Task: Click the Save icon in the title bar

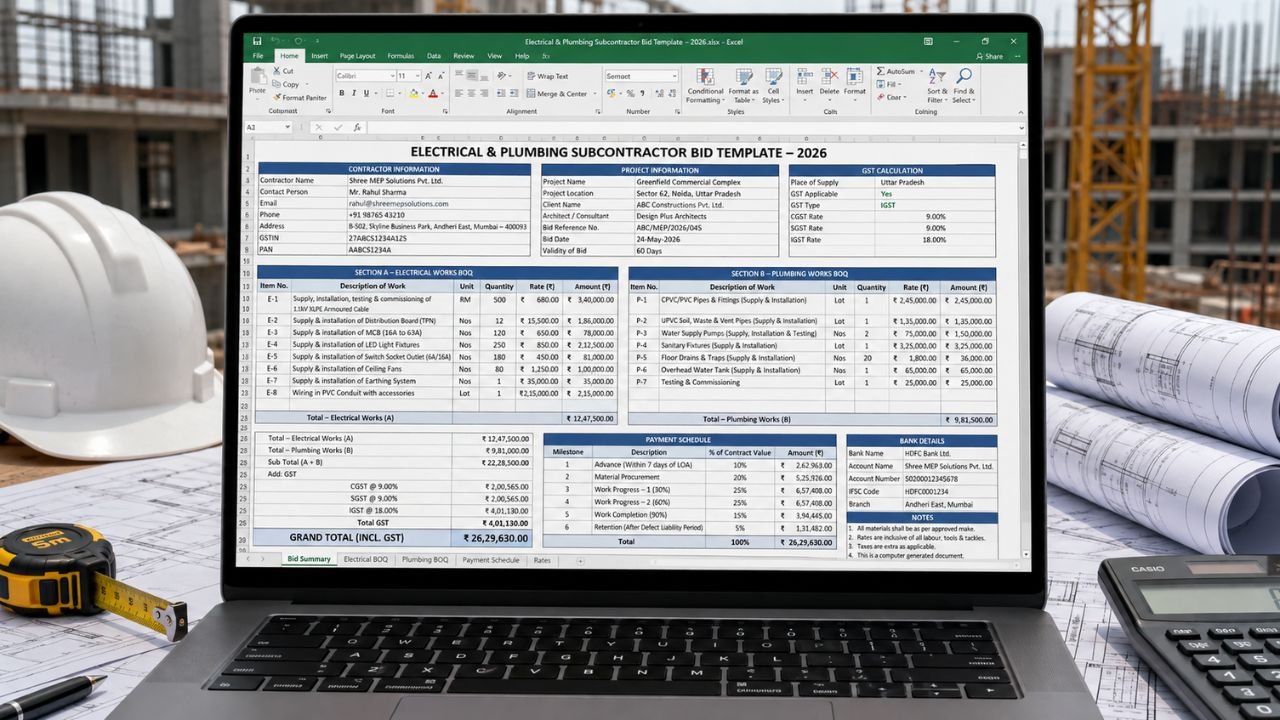Action: click(x=257, y=41)
